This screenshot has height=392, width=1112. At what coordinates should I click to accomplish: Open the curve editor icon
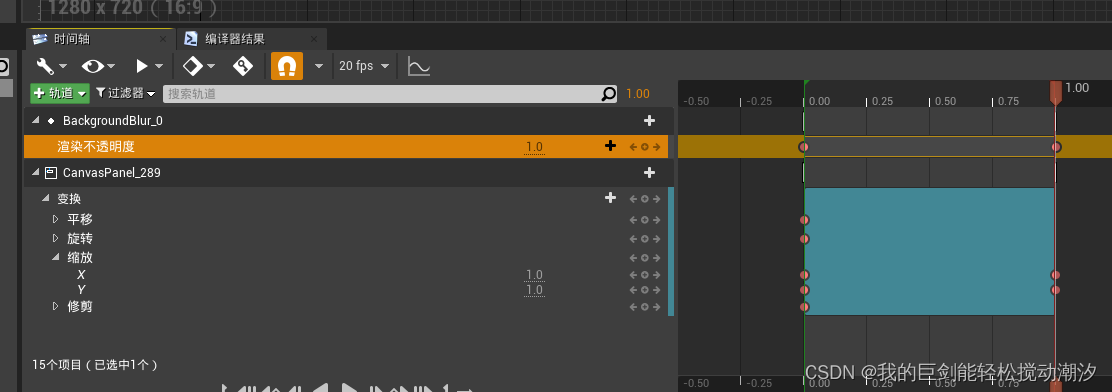coord(418,66)
